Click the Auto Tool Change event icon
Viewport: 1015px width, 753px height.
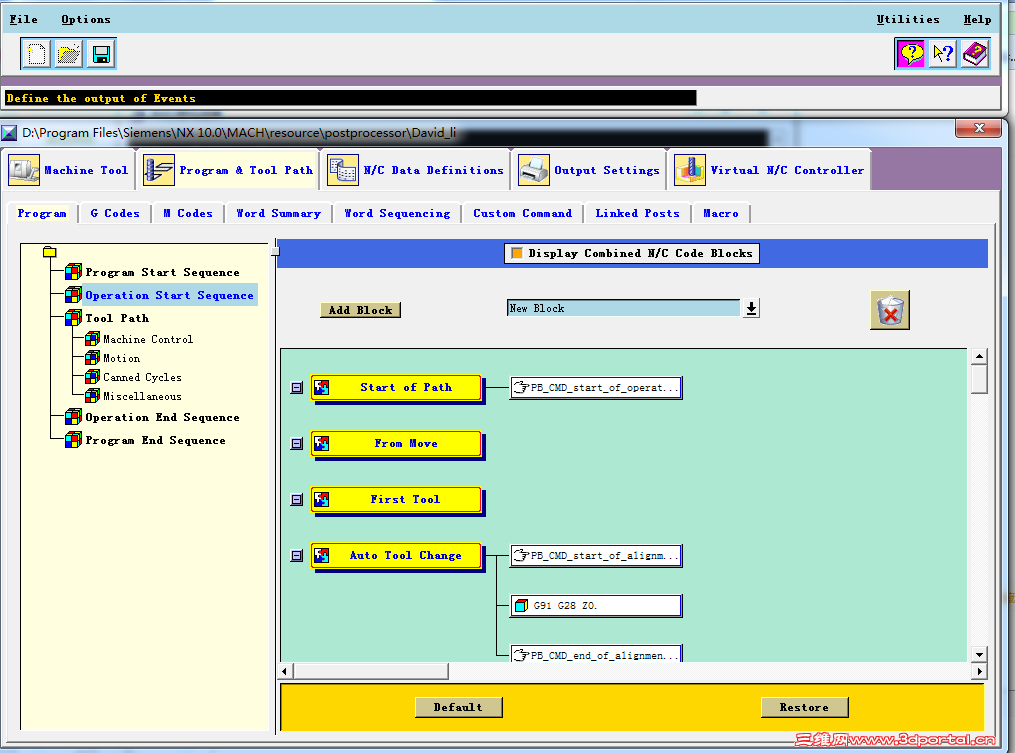[322, 556]
